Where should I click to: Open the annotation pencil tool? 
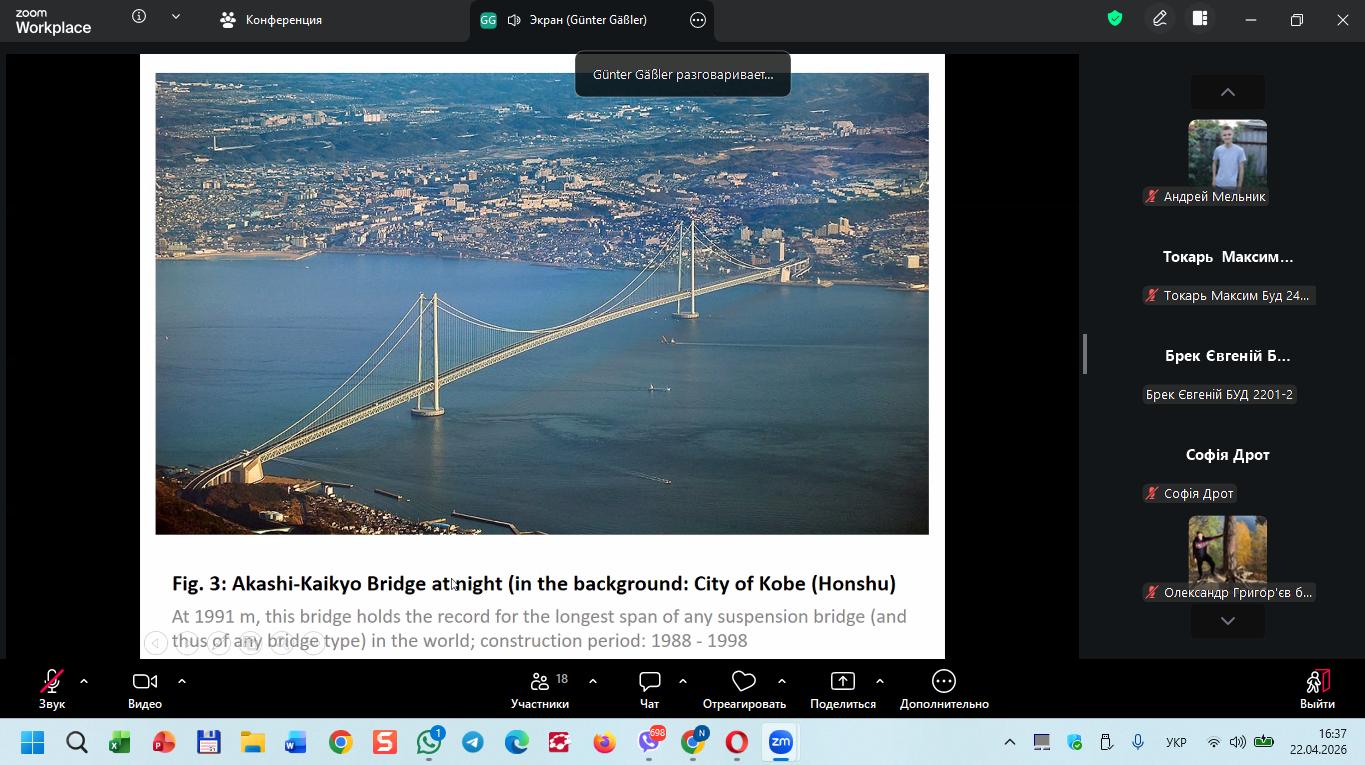pos(1160,19)
